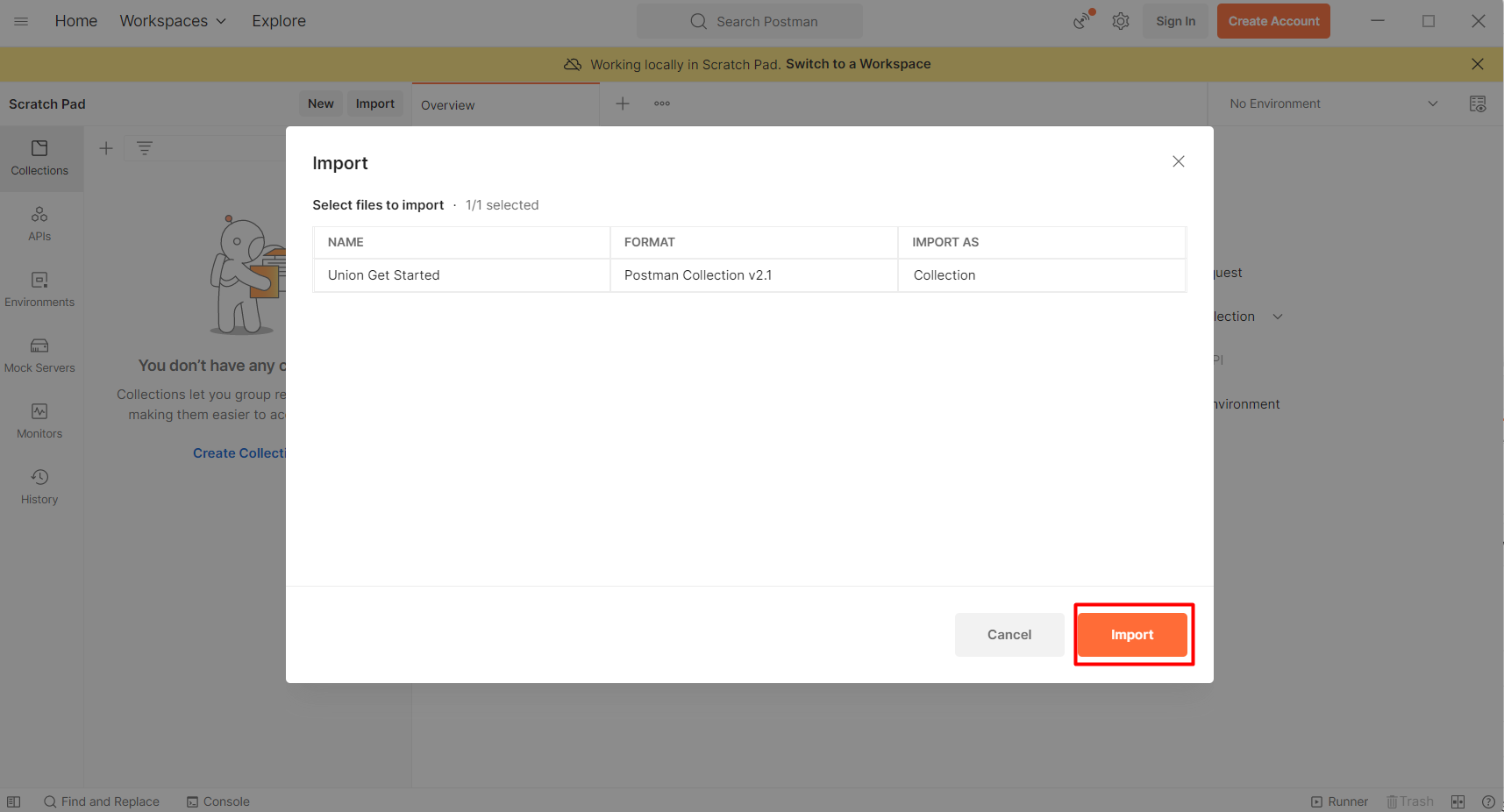Open the hamburger menu icon

pyautogui.click(x=21, y=21)
